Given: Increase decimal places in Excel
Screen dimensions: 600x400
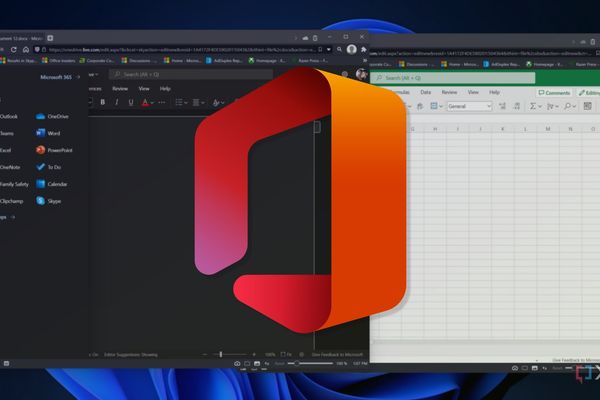Looking at the screenshot, I should click(502, 106).
